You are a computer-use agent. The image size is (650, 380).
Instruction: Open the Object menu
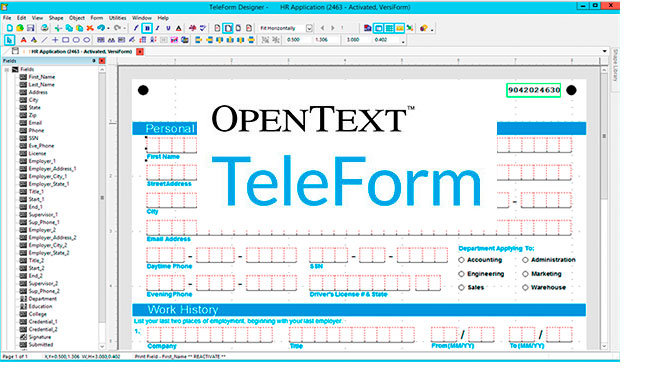pos(77,18)
